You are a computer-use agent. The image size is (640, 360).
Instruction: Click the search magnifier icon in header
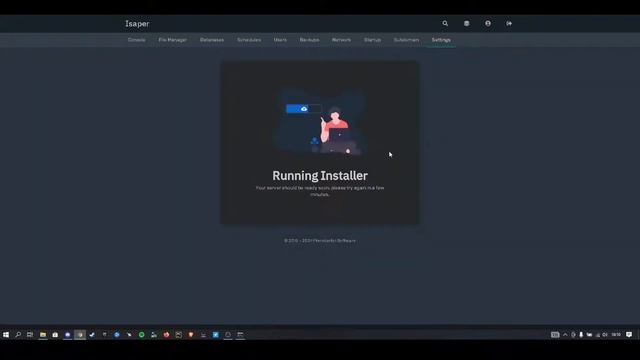coord(445,24)
